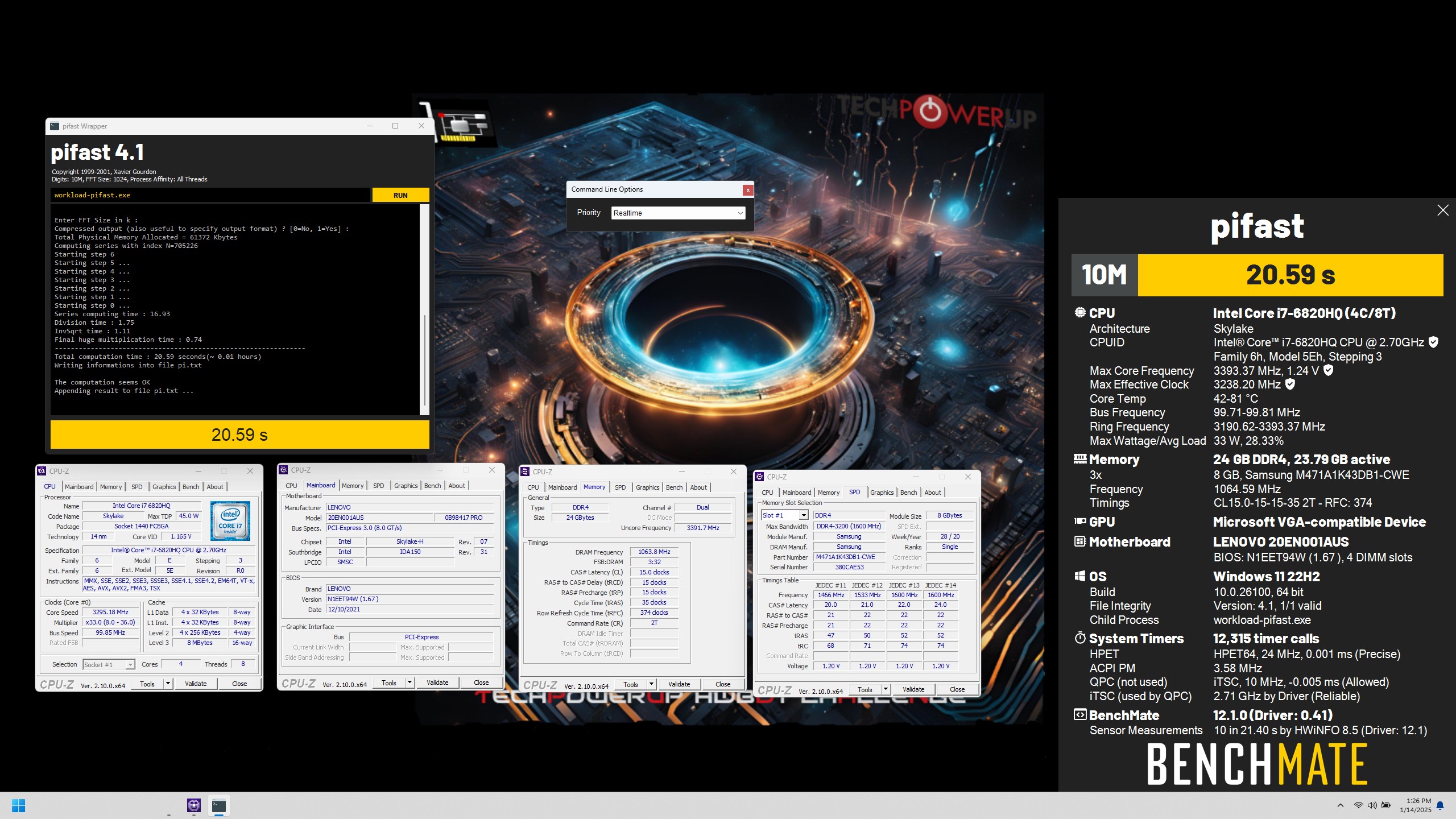Click the yellow RUN button in pifast Wrapper
This screenshot has height=819, width=1456.
(400, 195)
